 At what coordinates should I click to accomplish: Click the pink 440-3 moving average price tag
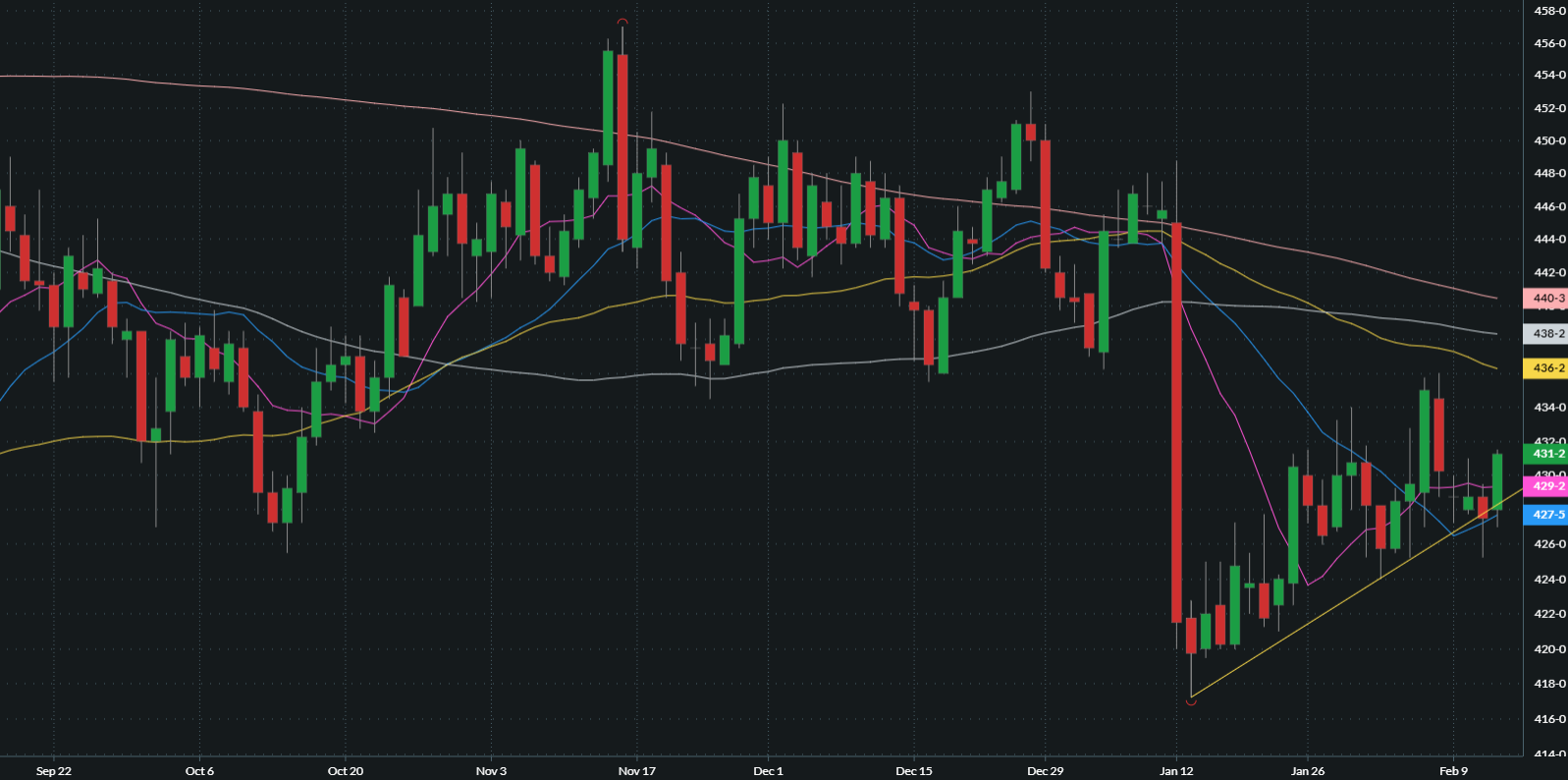point(1545,299)
